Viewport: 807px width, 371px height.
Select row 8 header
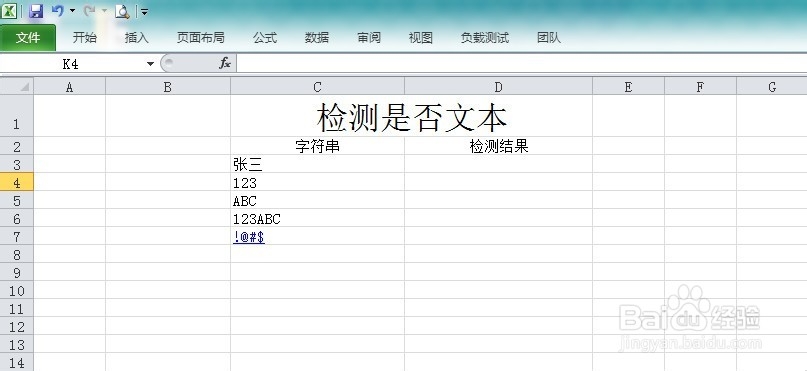[x=17, y=254]
